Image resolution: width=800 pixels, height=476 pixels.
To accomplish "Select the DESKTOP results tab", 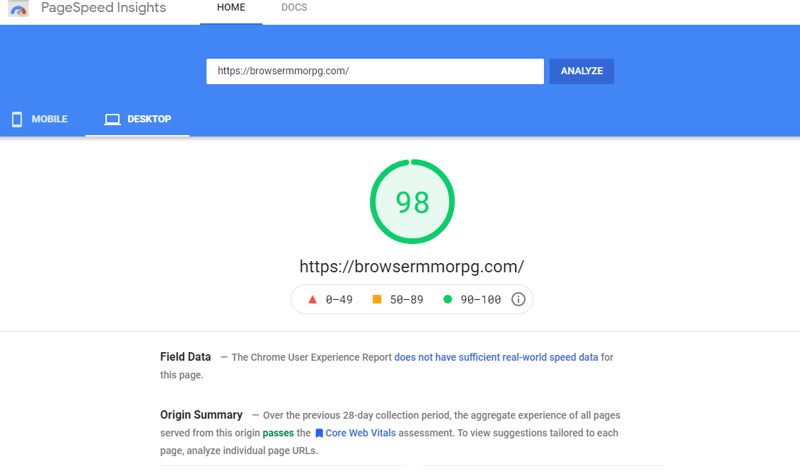I will (138, 119).
